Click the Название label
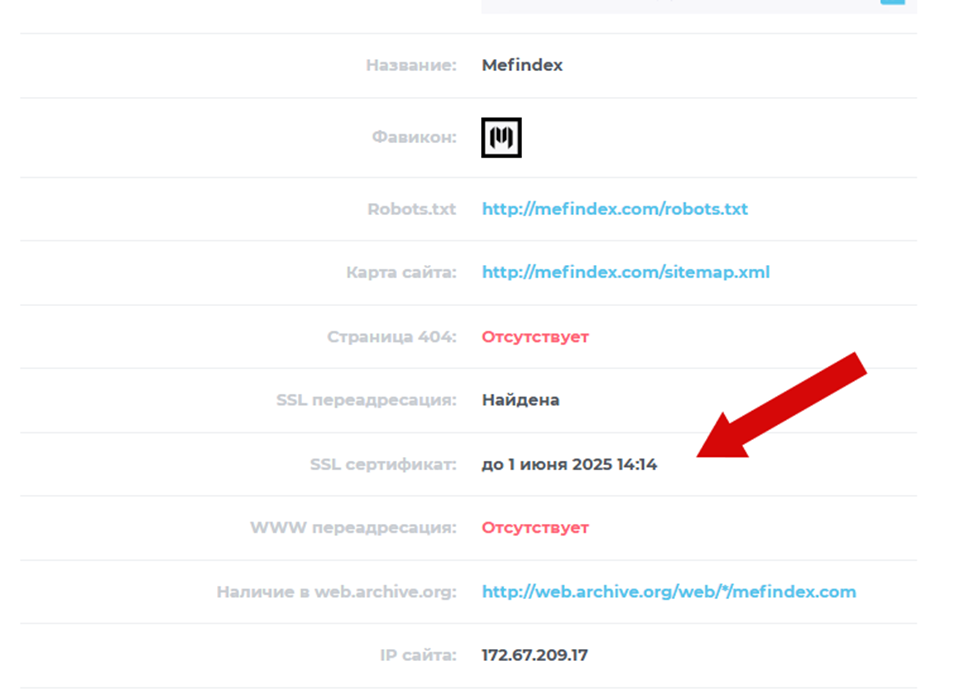Viewport: 974px width, 691px height. pos(411,65)
